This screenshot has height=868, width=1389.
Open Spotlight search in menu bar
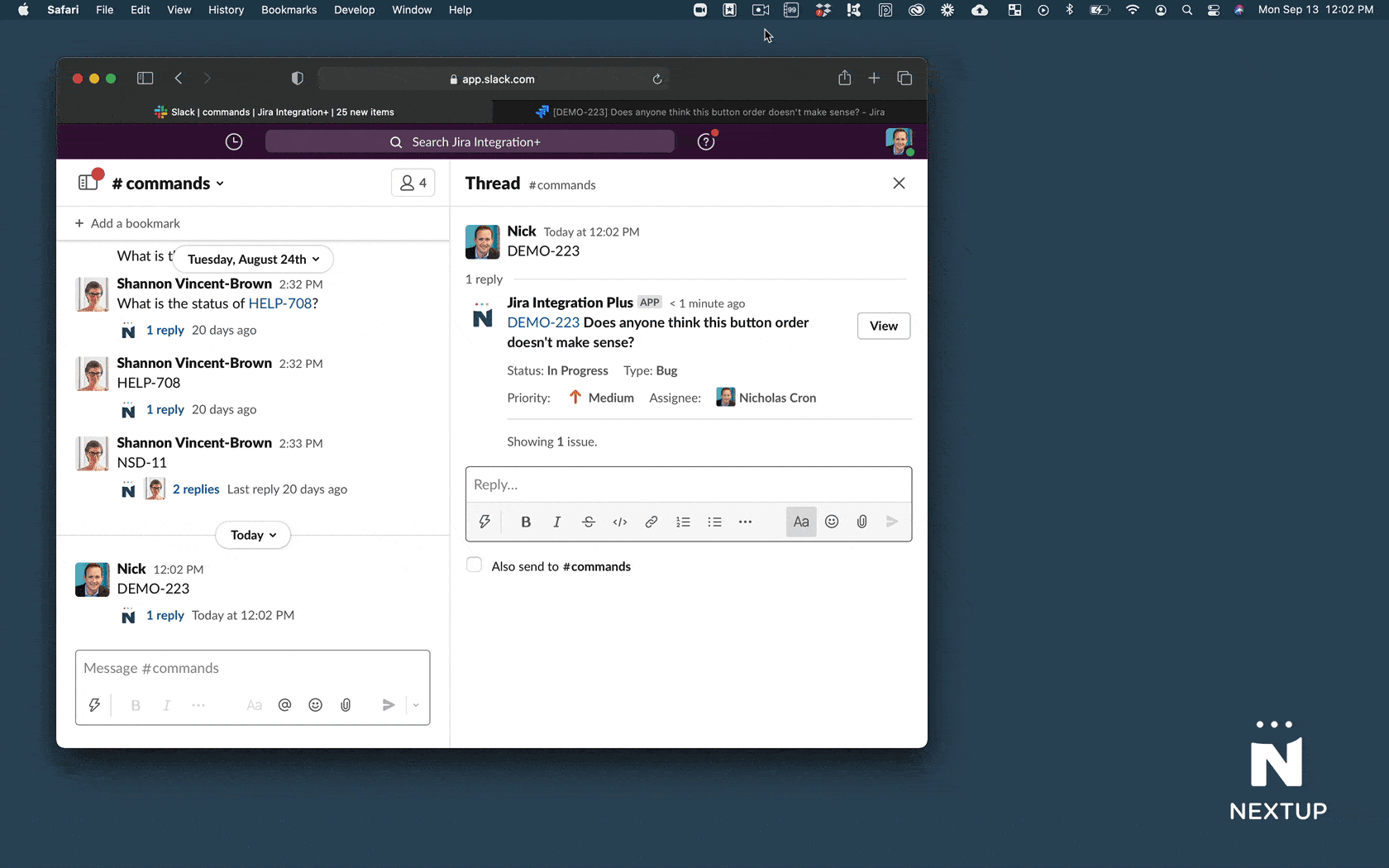tap(1187, 10)
